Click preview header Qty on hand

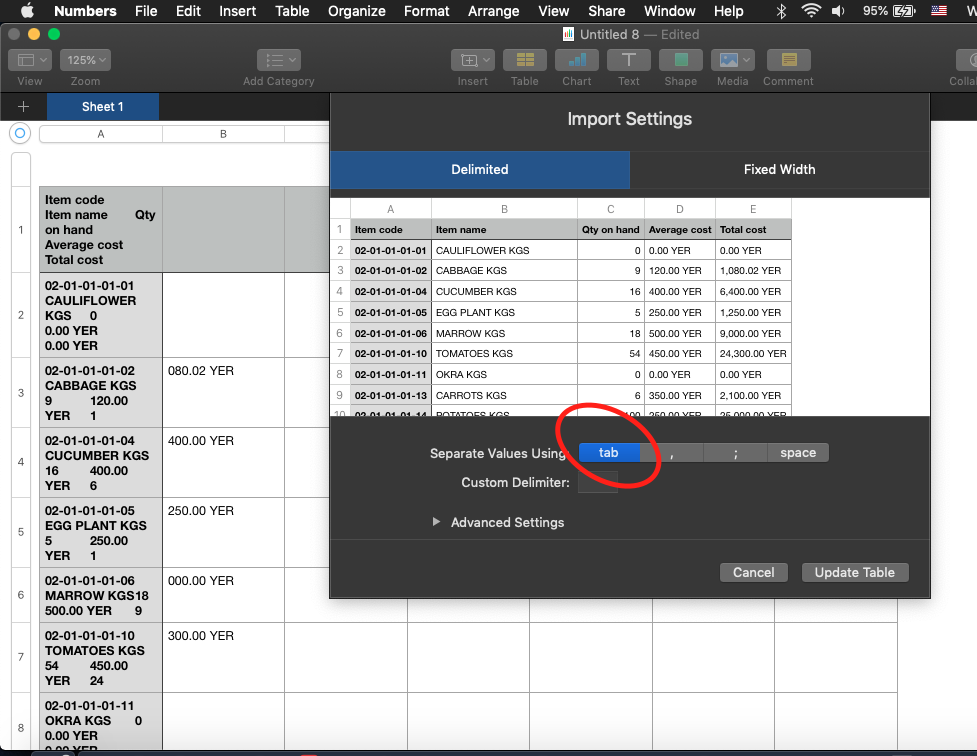coord(611,229)
